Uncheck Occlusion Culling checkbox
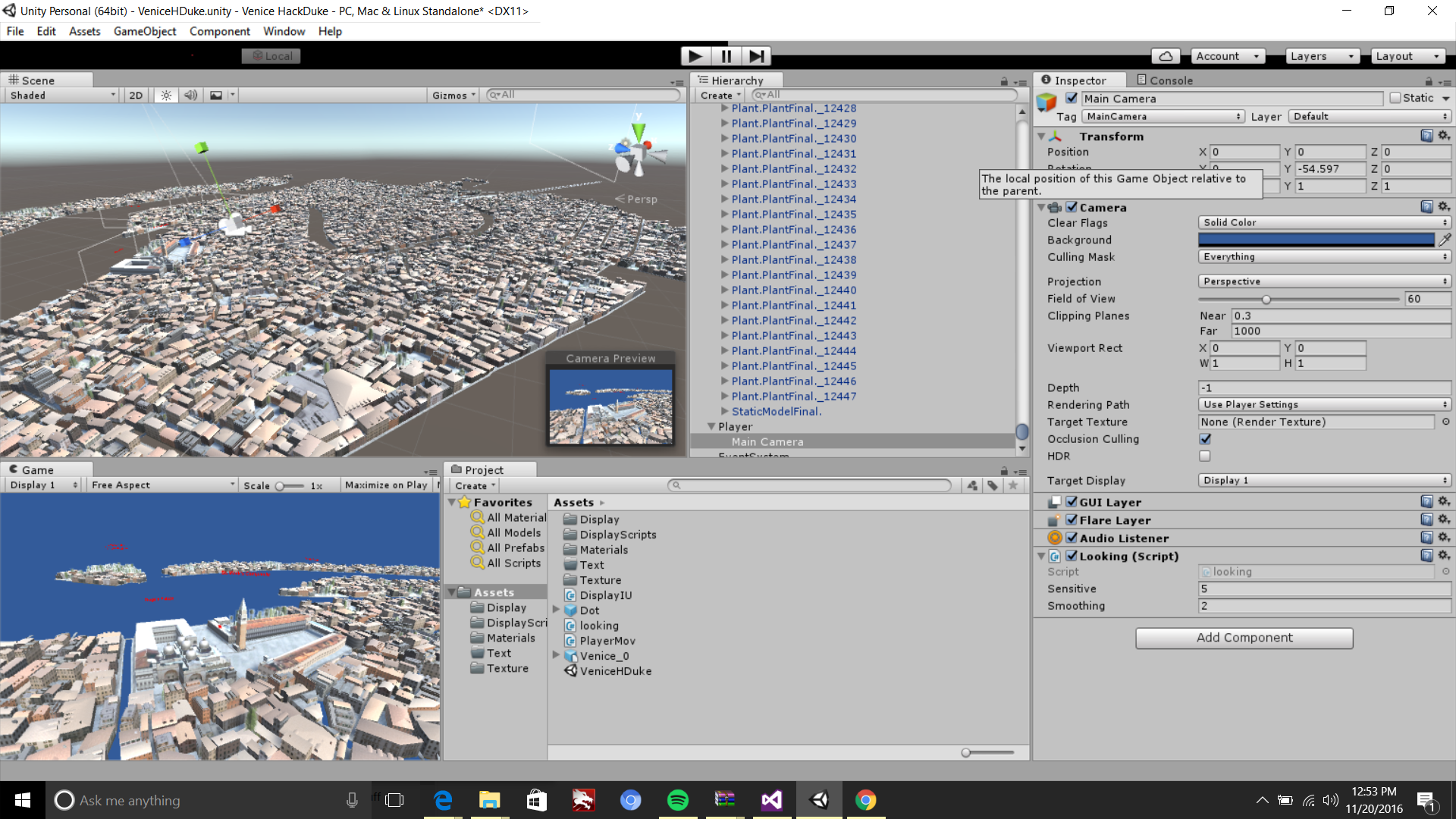Image resolution: width=1456 pixels, height=819 pixels. click(x=1205, y=438)
